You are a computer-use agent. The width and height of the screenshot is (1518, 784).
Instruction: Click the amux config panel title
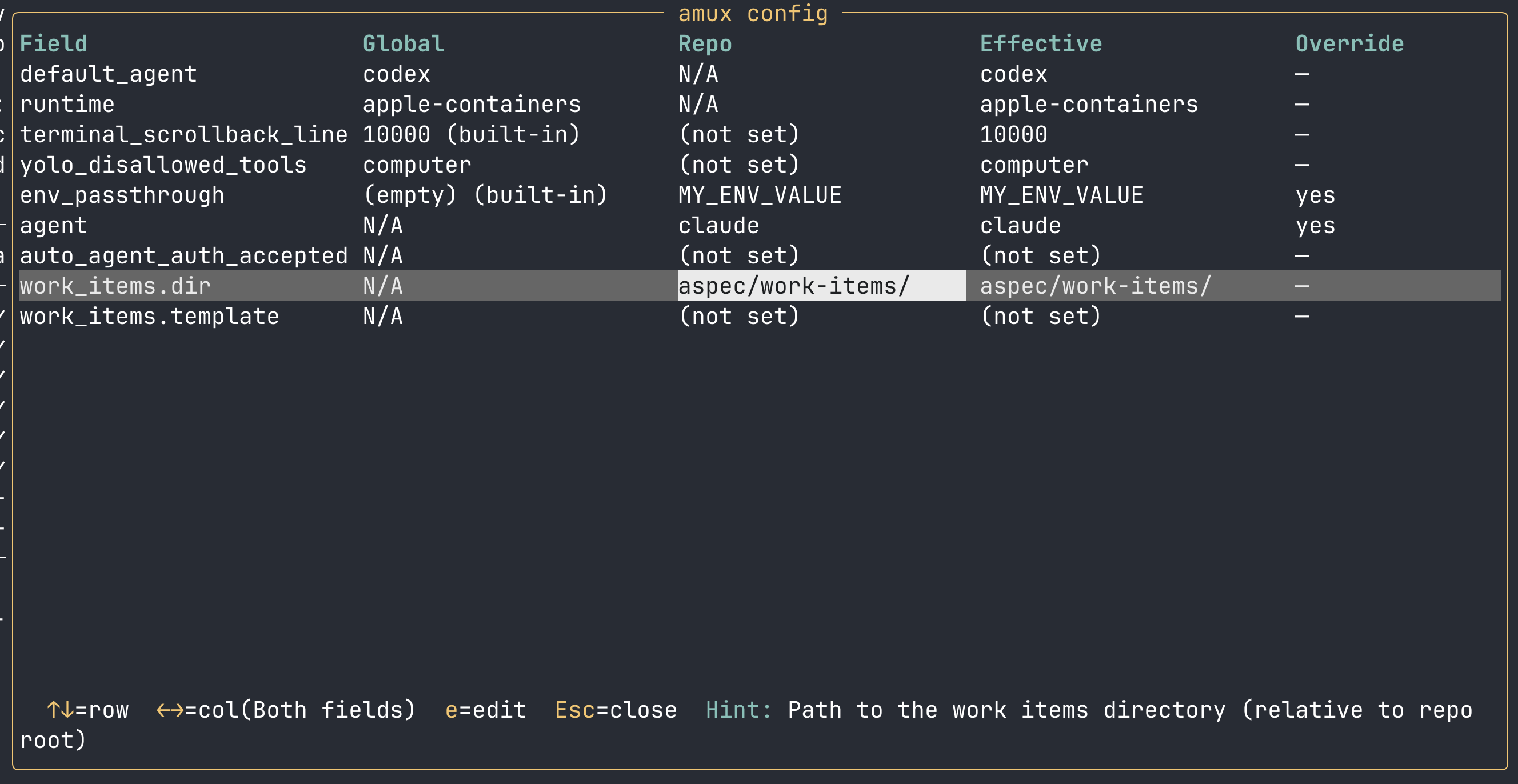click(x=753, y=13)
